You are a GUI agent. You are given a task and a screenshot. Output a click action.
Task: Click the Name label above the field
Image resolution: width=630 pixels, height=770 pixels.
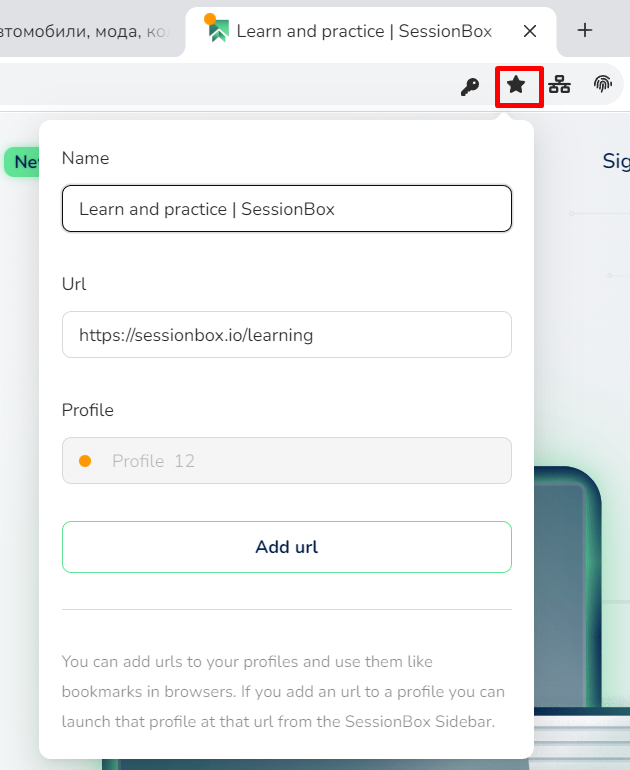click(x=85, y=158)
